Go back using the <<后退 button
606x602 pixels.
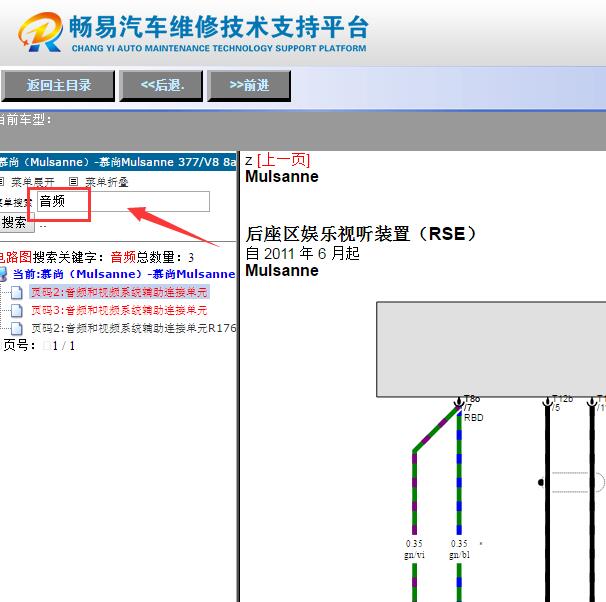(161, 85)
